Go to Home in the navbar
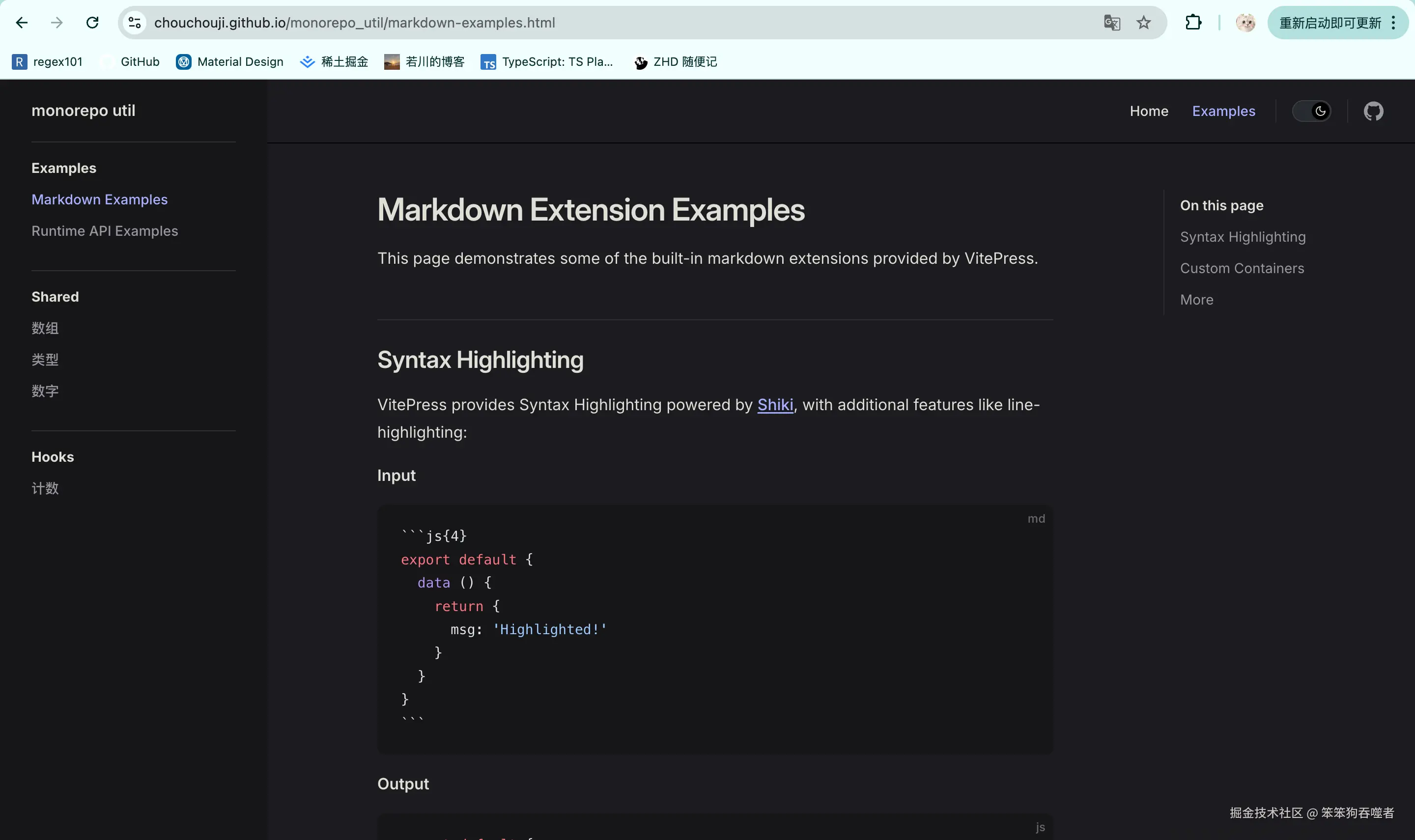This screenshot has width=1415, height=840. pyautogui.click(x=1148, y=111)
